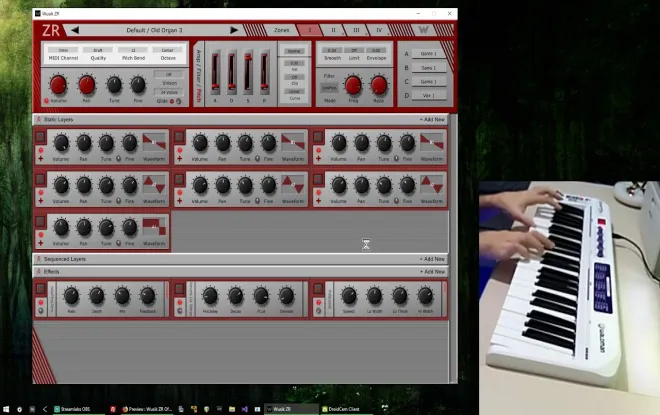Go to the previous preset with left arrow

75,30
